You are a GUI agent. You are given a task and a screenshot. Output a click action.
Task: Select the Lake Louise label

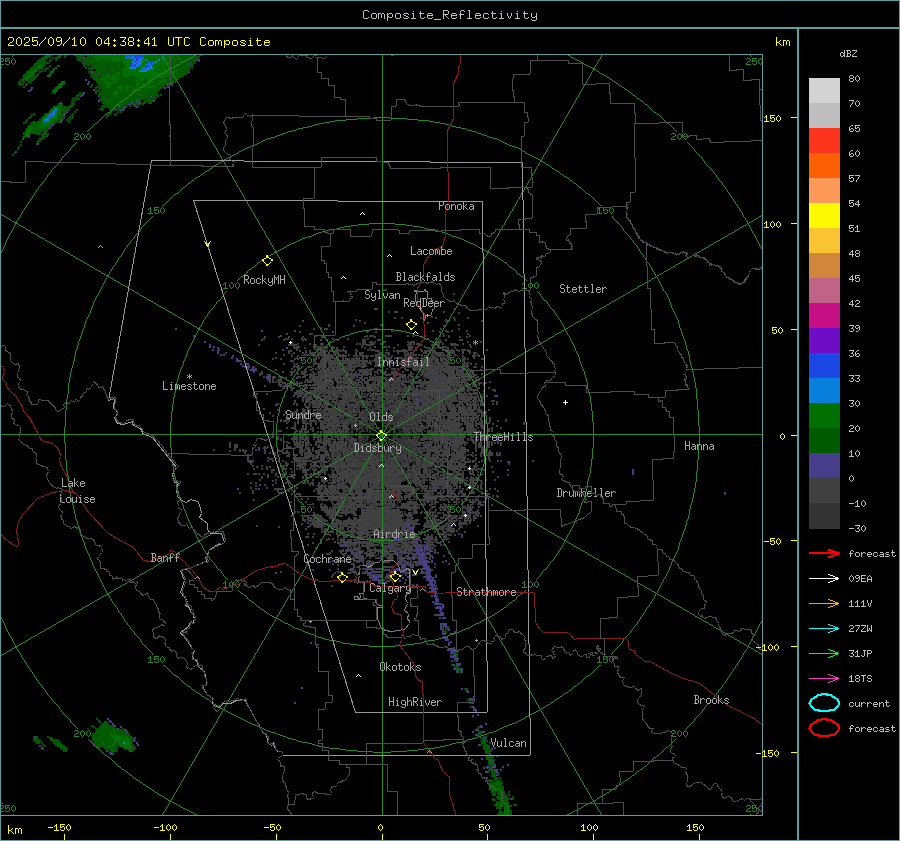click(77, 491)
